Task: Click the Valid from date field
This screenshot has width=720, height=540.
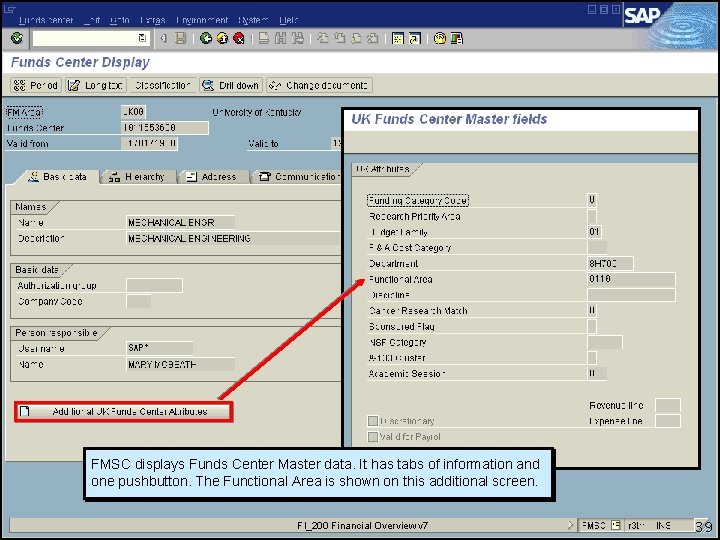Action: 150,143
